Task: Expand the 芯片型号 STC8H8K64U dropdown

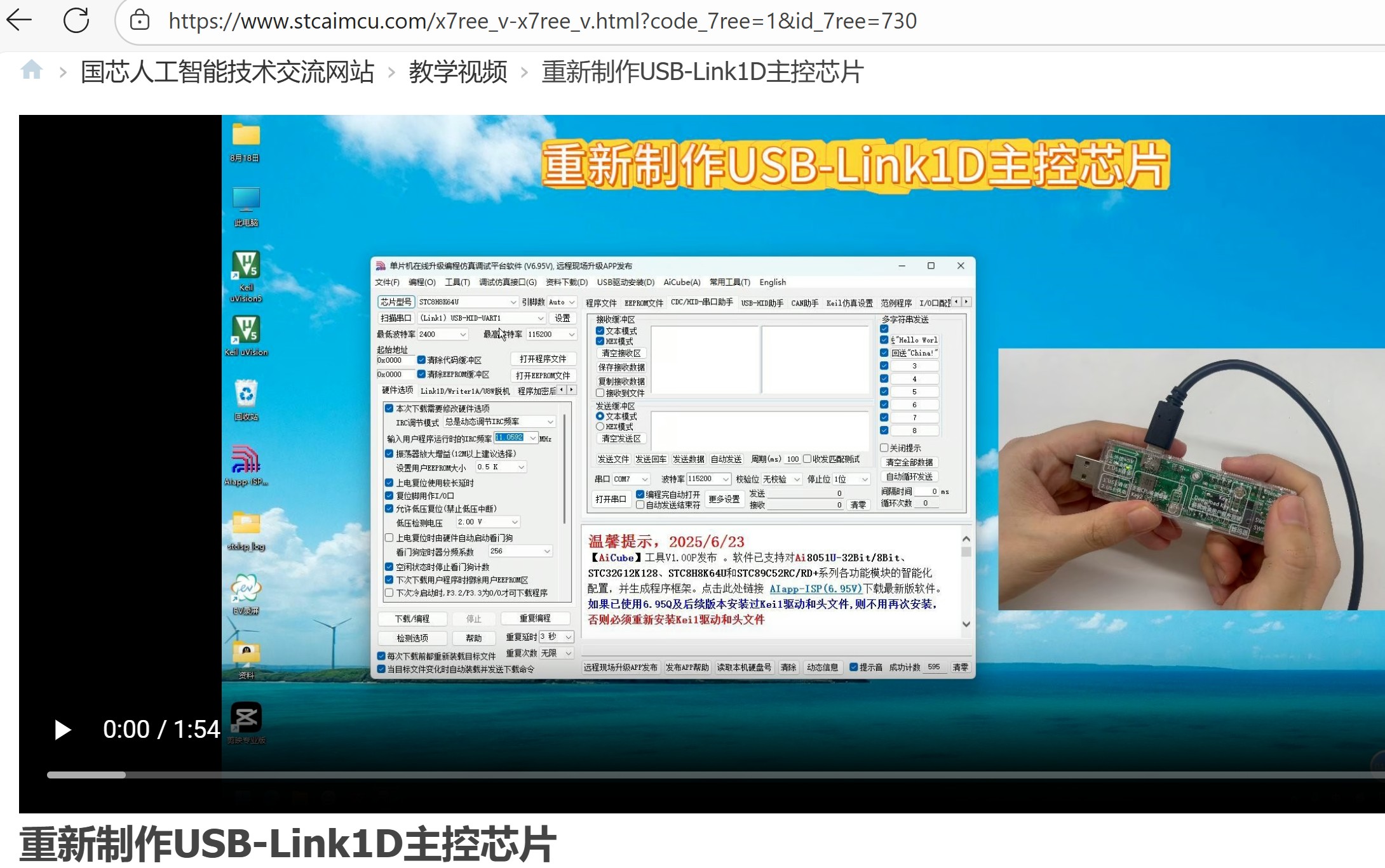Action: coord(513,302)
